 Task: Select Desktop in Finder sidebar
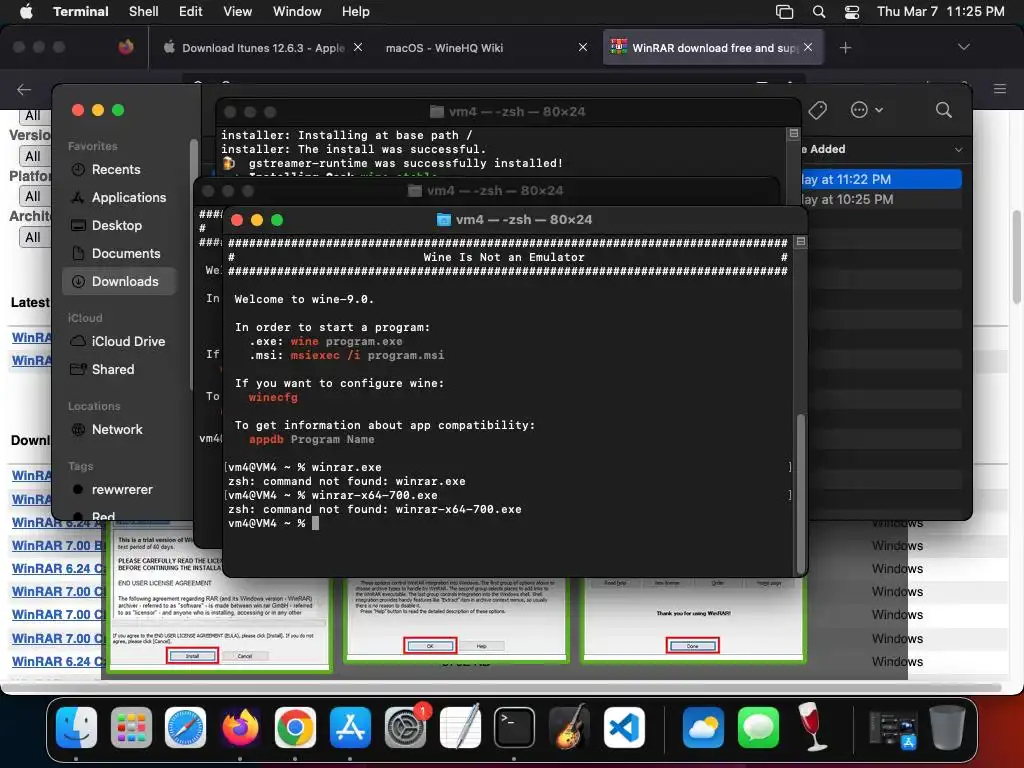coord(116,225)
